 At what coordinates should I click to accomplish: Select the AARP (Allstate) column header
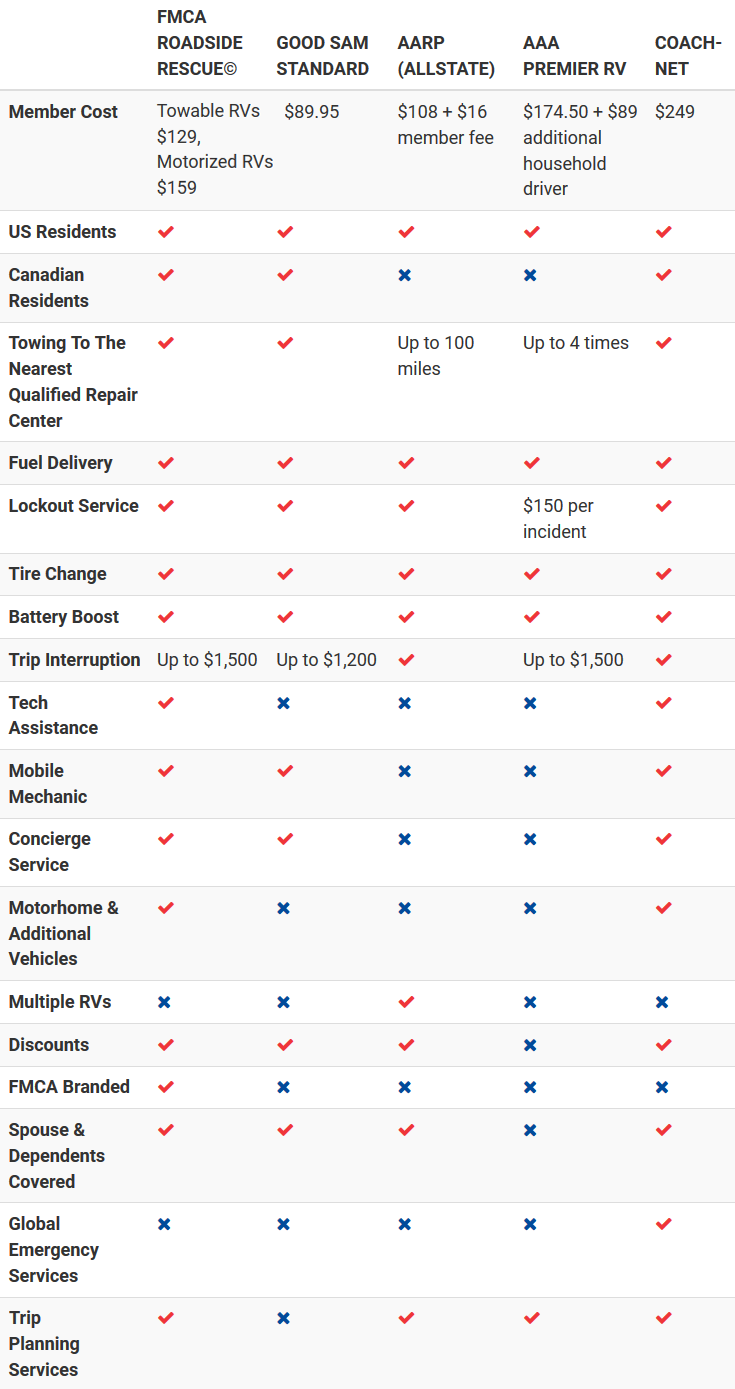(x=446, y=56)
